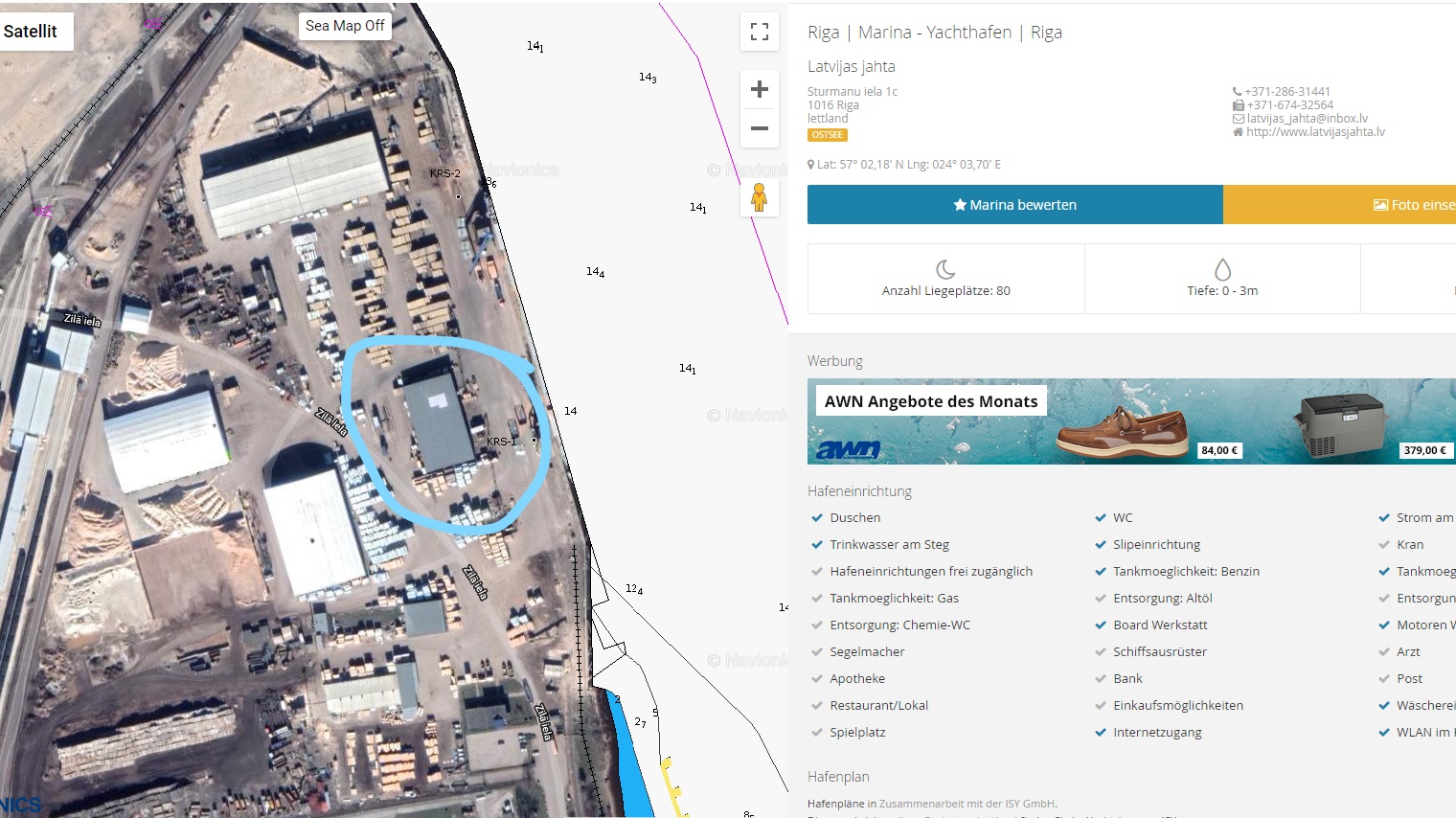Click the KRS-1 marker on map
This screenshot has height=818, width=1456.
tap(534, 441)
